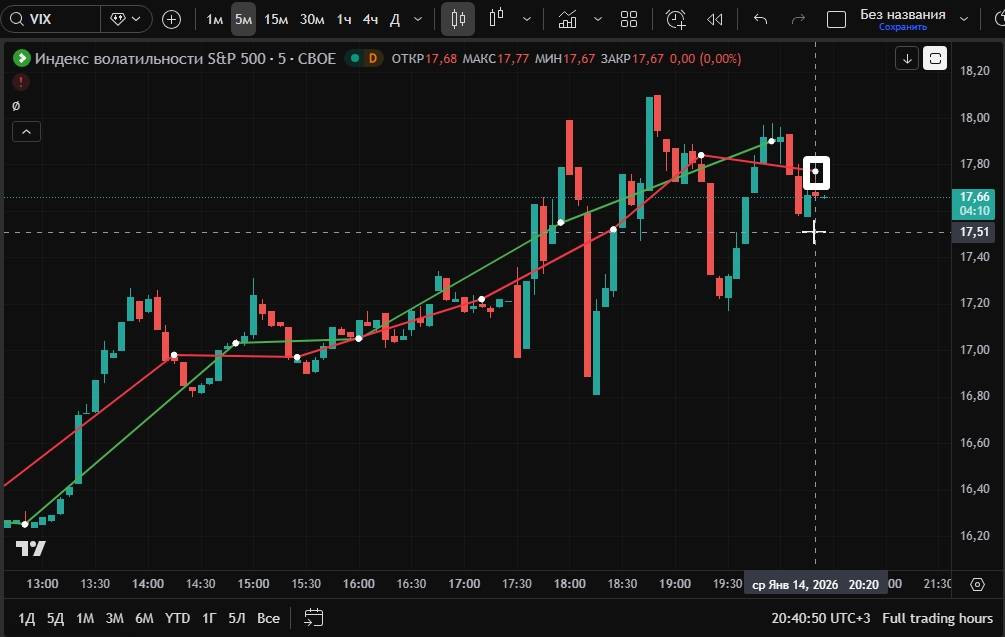Collapse the indicator legend with chevron button
Image resolution: width=1005 pixels, height=637 pixels.
click(x=26, y=131)
